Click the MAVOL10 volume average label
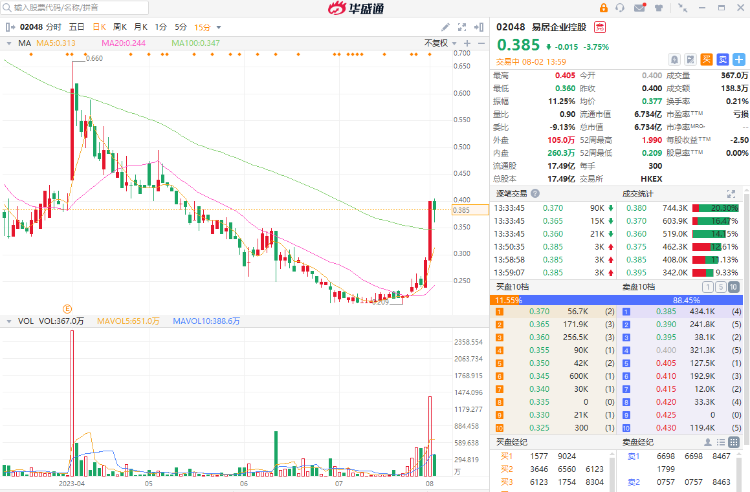The image size is (750, 492). tap(206, 321)
